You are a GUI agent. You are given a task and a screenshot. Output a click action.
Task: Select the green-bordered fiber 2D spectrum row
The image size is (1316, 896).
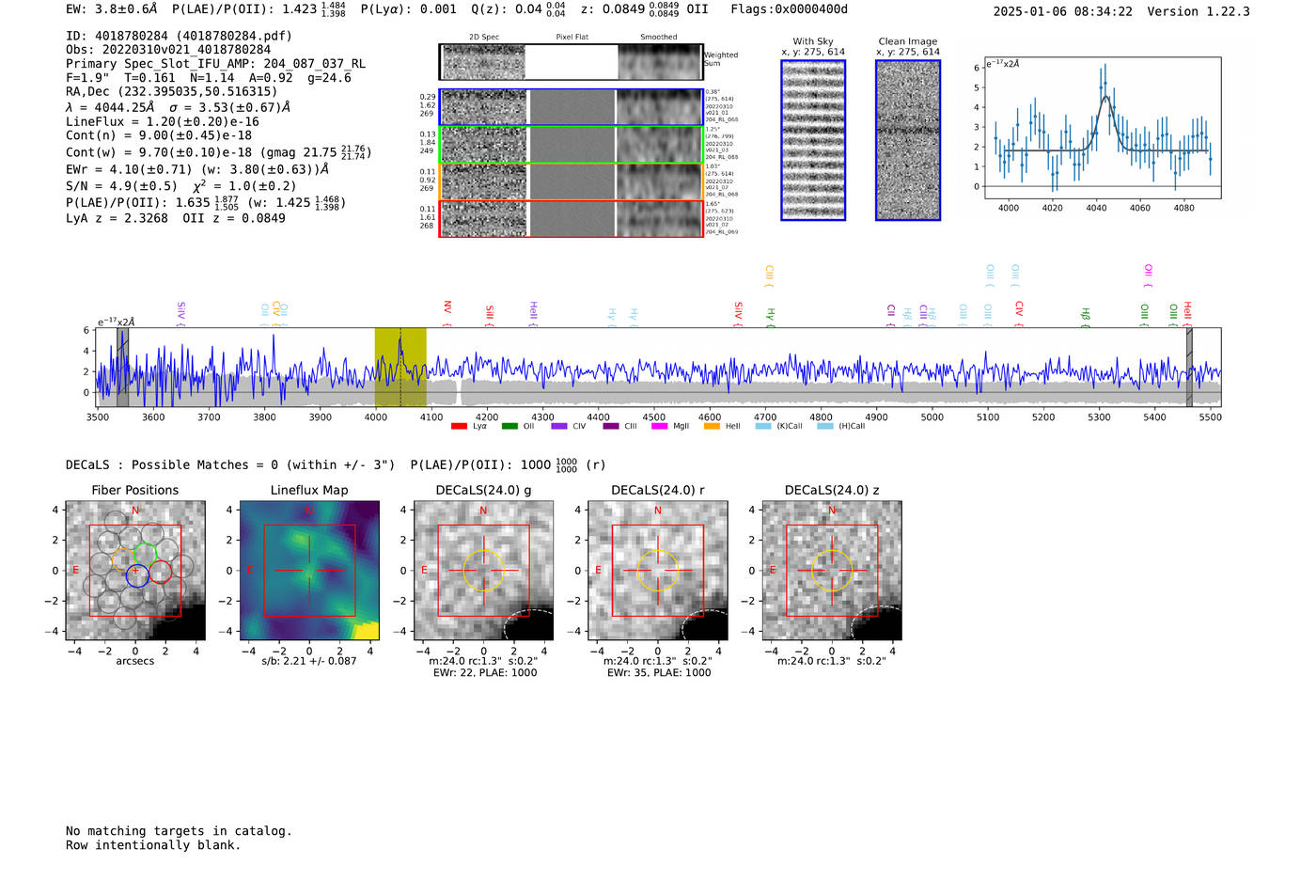click(x=571, y=145)
